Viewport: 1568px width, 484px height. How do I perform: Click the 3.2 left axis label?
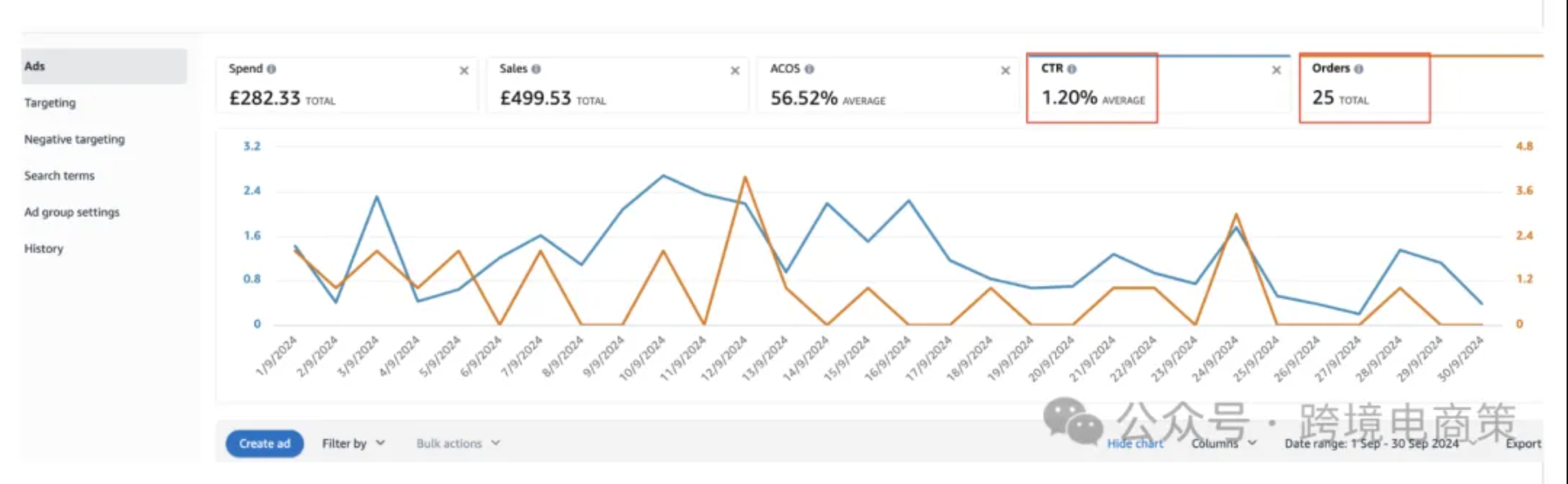251,146
